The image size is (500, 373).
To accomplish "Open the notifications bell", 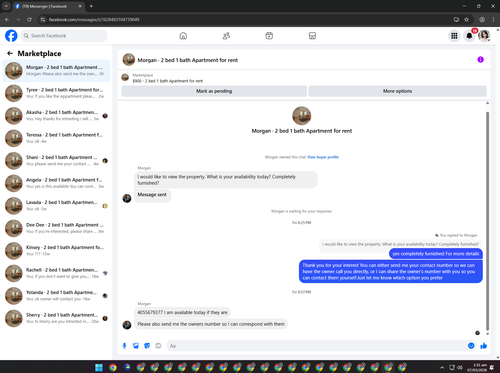I will click(469, 36).
